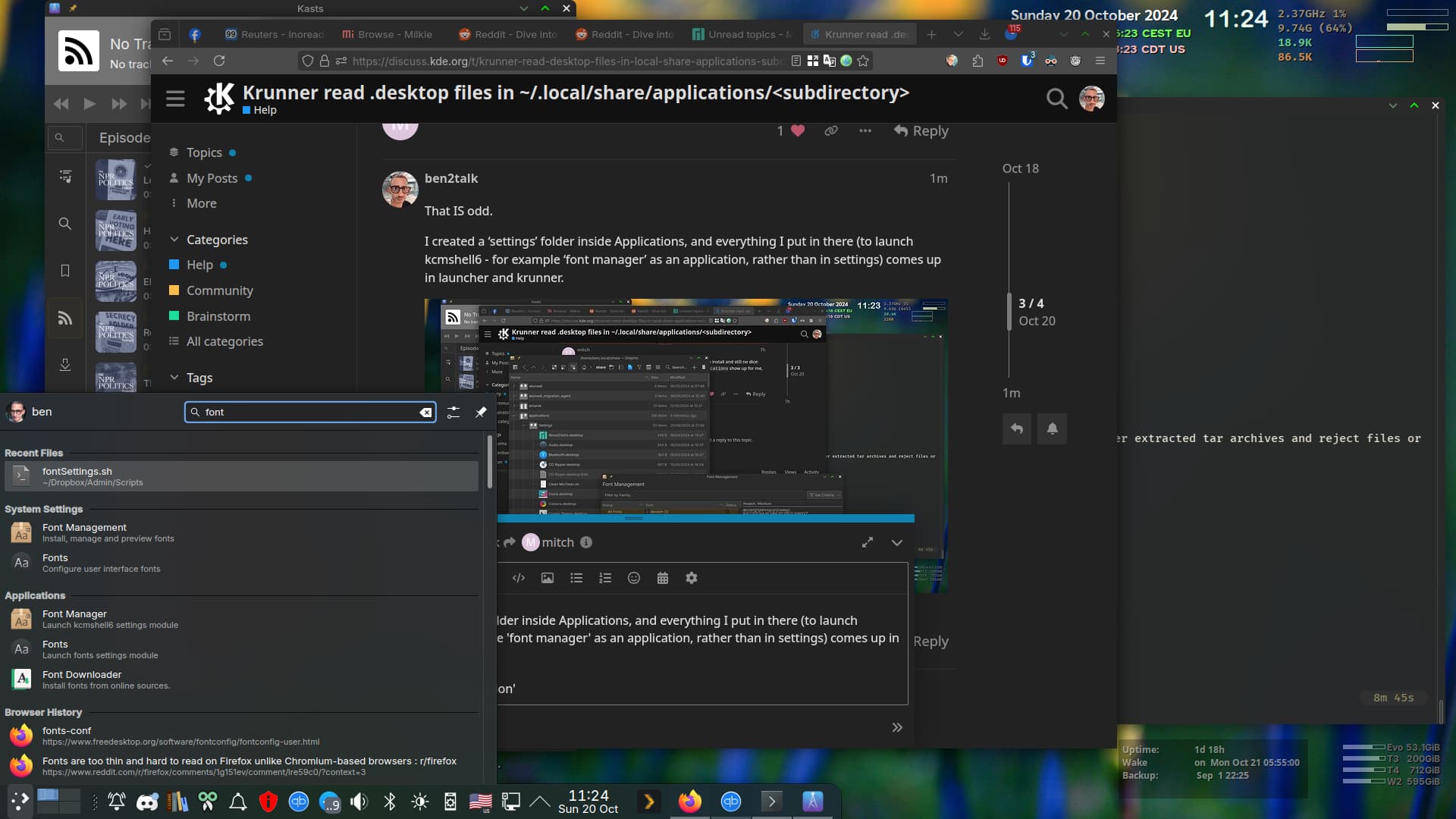1456x819 pixels.
Task: Show hidden system tray icons with the up arrow
Action: tap(540, 802)
